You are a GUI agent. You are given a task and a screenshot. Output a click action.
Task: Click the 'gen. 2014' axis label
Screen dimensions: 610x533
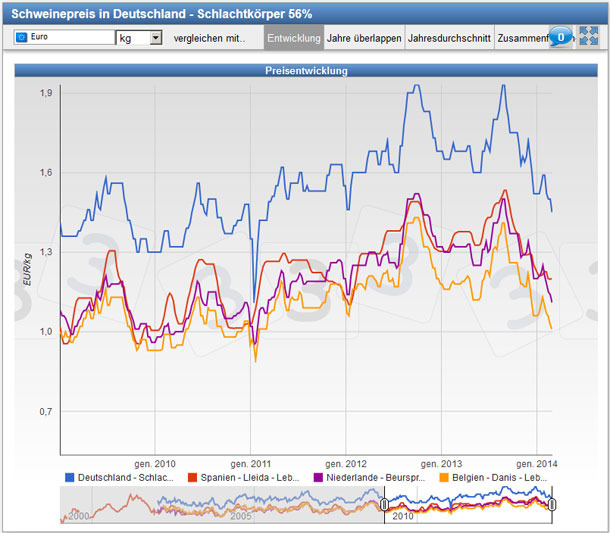536,464
